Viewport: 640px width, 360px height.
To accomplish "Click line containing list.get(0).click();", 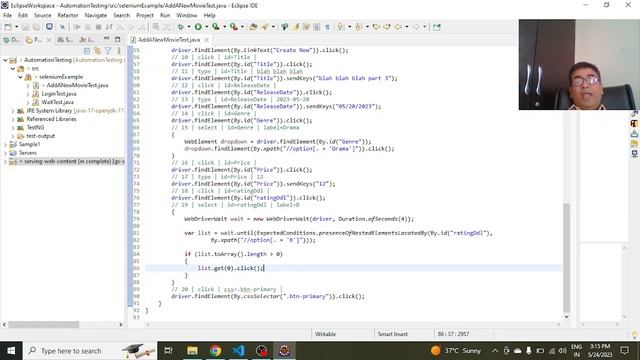I will pyautogui.click(x=353, y=268).
